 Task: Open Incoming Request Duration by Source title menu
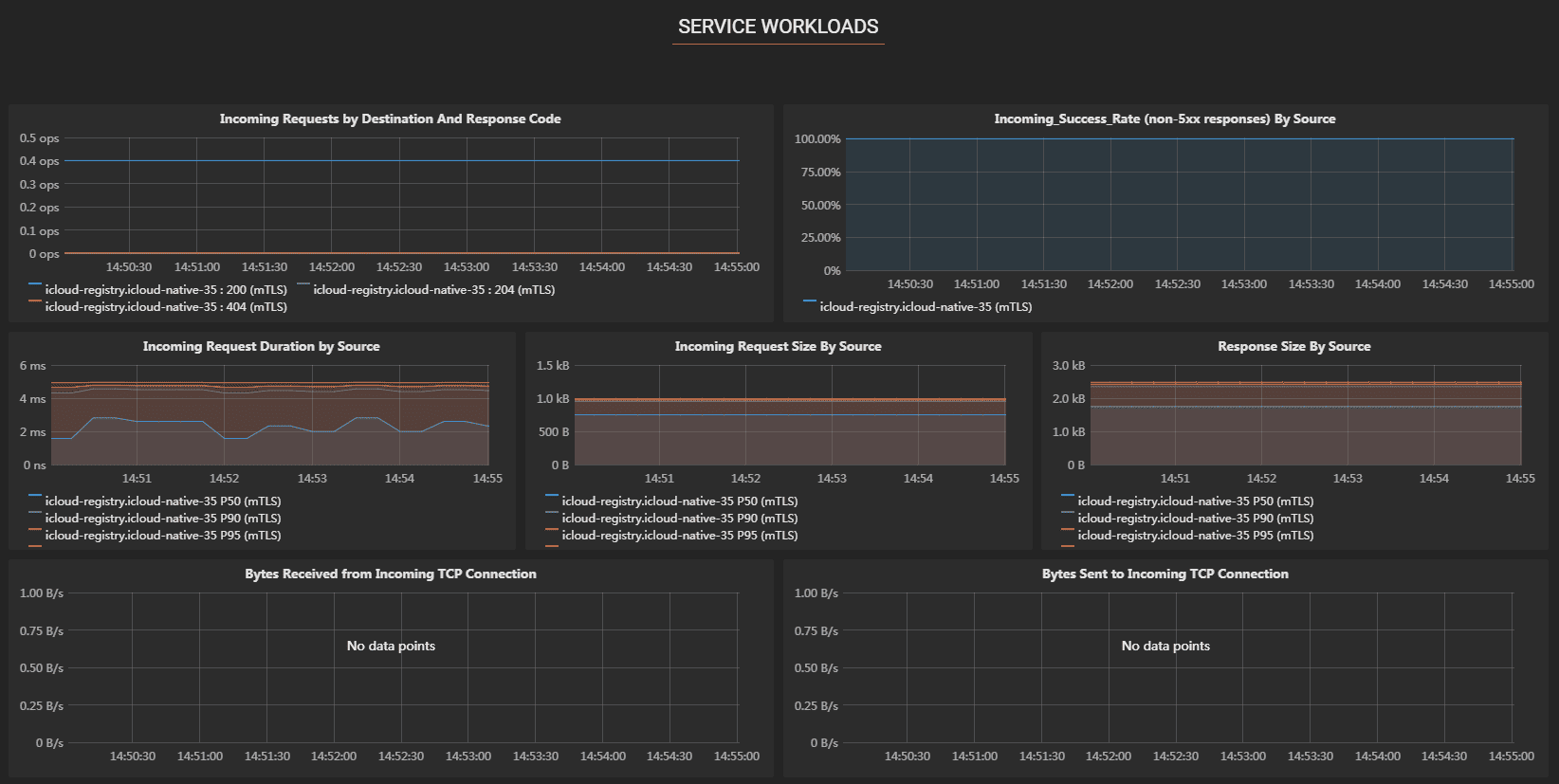click(x=261, y=346)
